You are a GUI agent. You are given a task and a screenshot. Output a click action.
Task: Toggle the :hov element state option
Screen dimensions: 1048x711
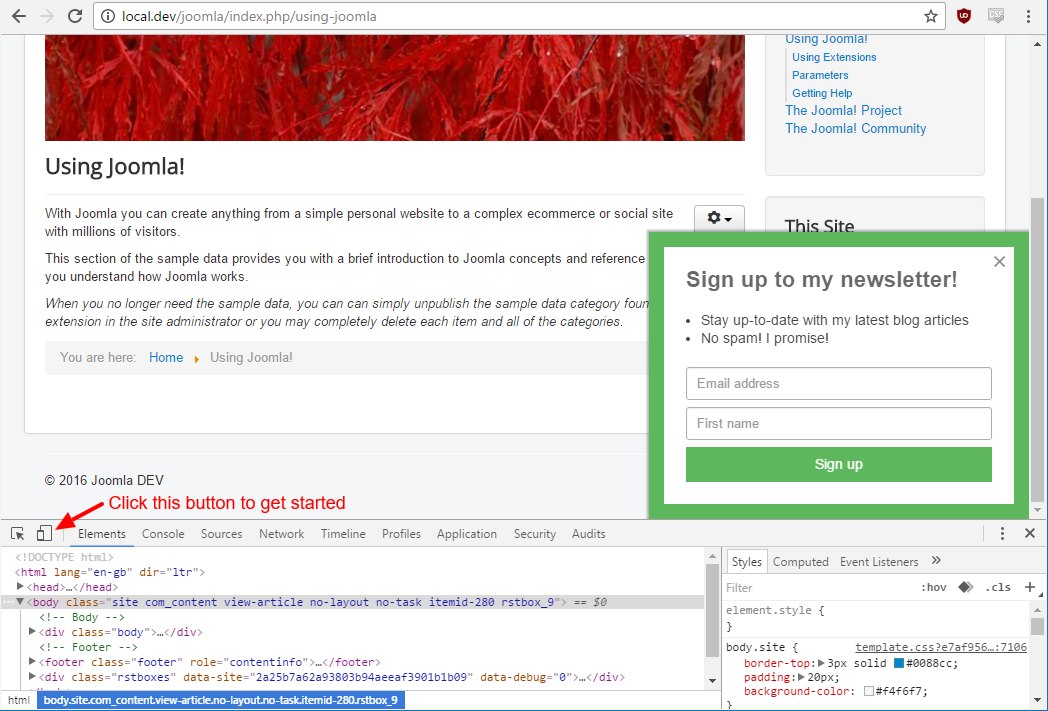(932, 588)
